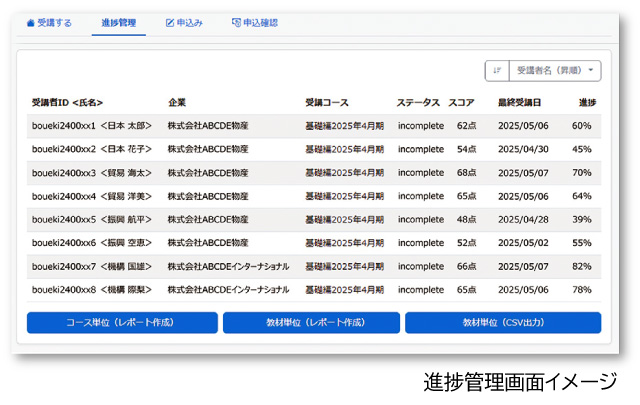Click the 55% progress value
This screenshot has width=640, height=405.
[582, 243]
